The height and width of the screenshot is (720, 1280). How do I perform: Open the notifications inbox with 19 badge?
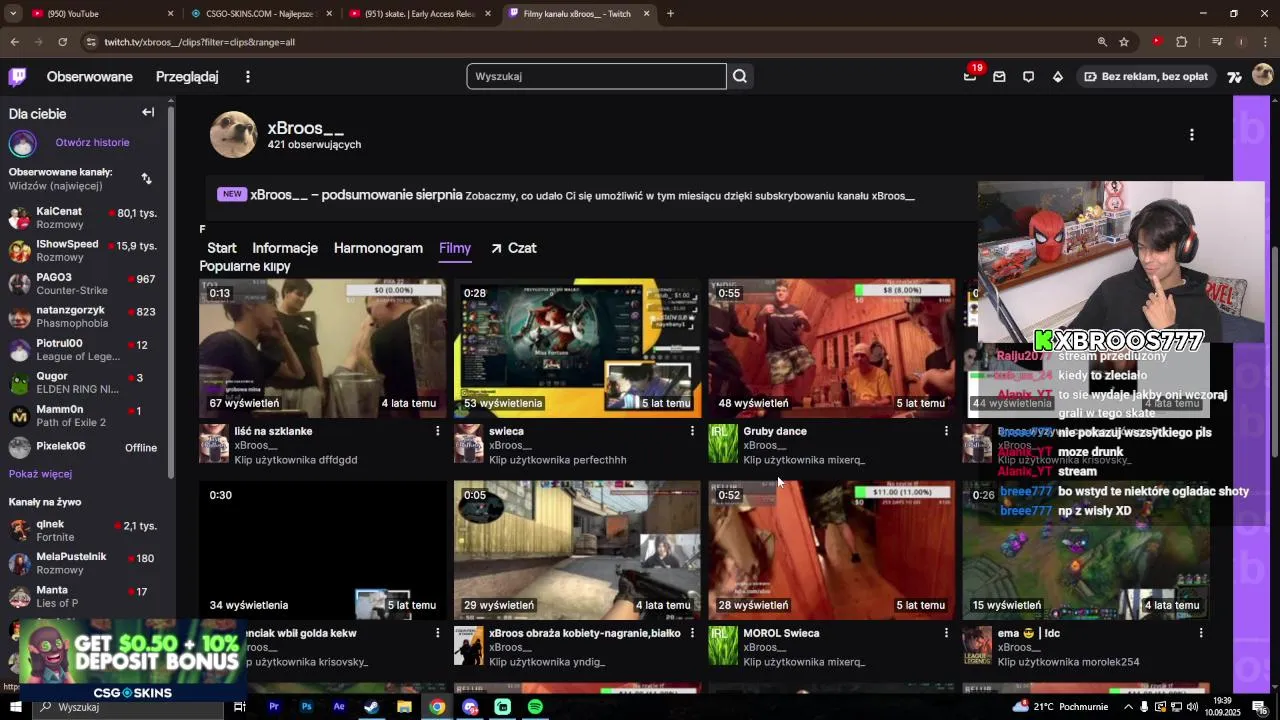(x=970, y=76)
